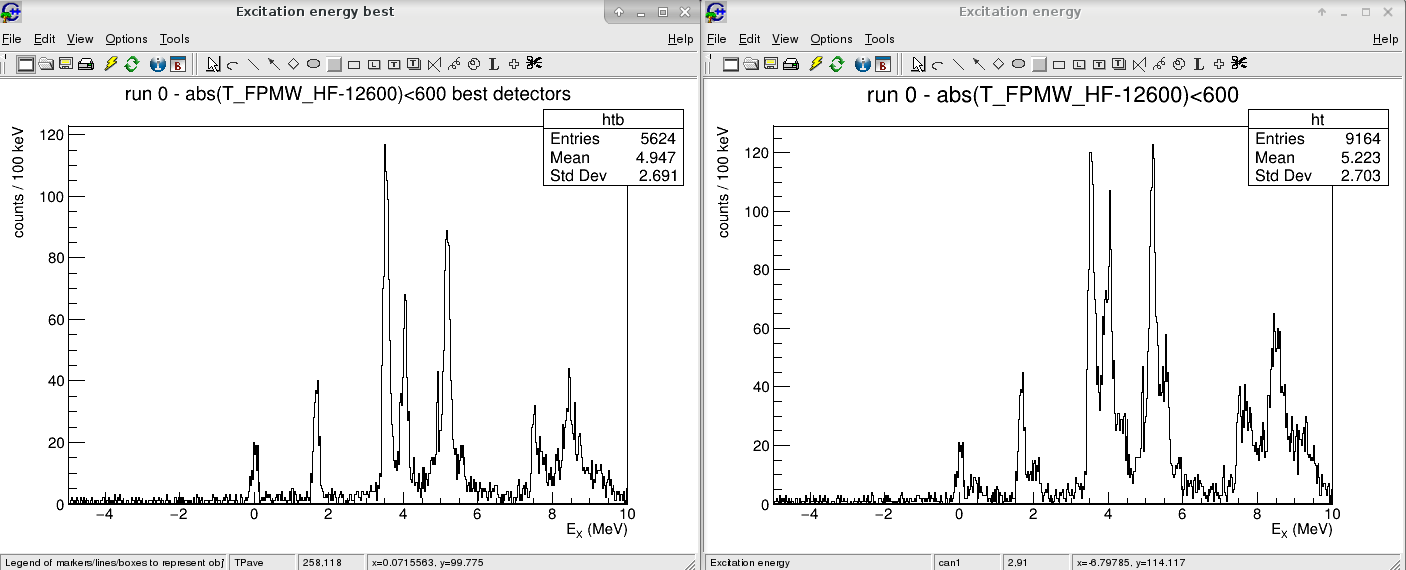Click Interrupt lightning icon in left window
The height and width of the screenshot is (570, 1406).
111,64
